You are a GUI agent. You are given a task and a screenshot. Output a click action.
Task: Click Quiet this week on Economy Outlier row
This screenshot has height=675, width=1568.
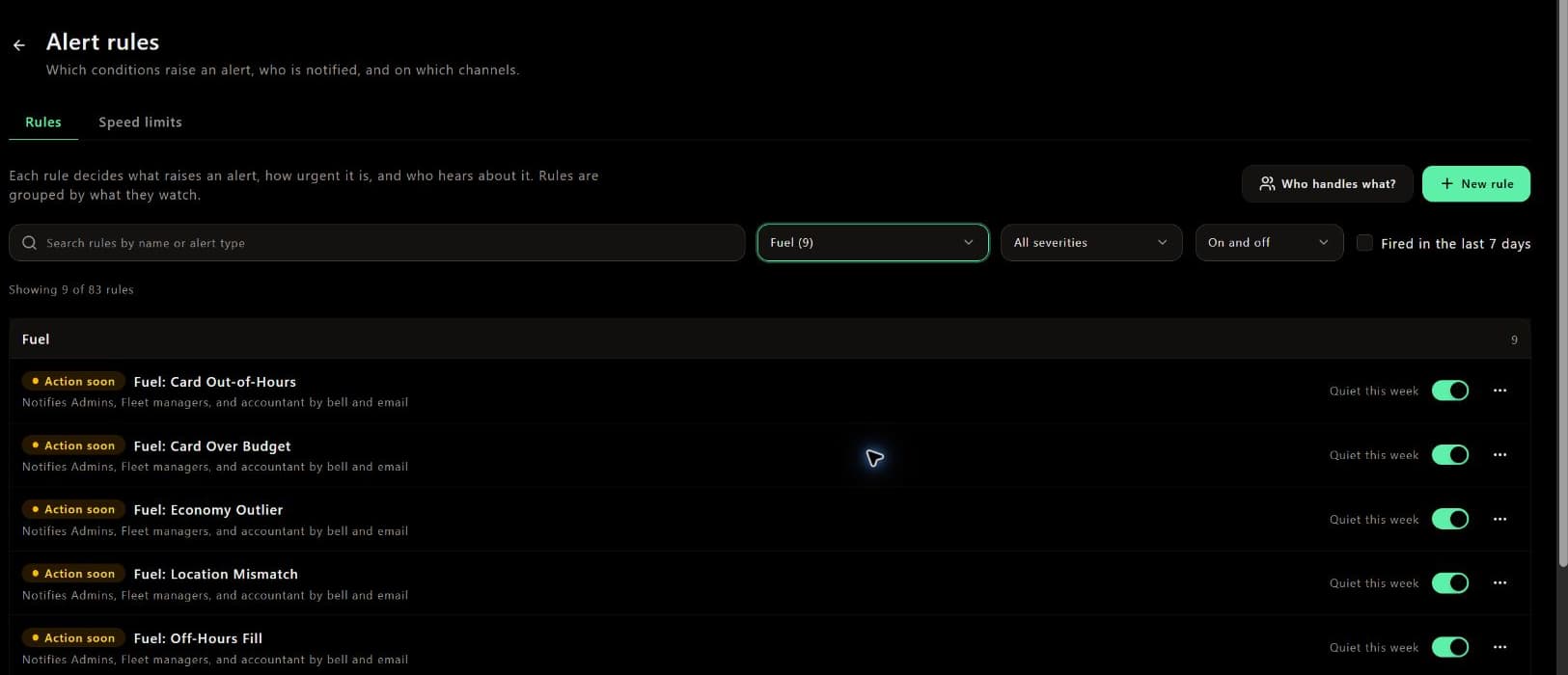pyautogui.click(x=1374, y=520)
